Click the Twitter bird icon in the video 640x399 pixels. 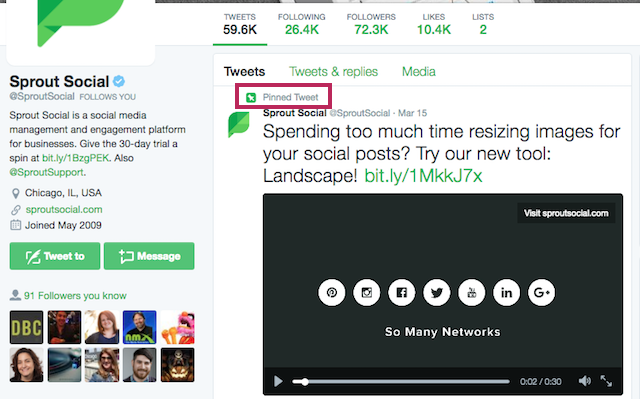[x=437, y=293]
